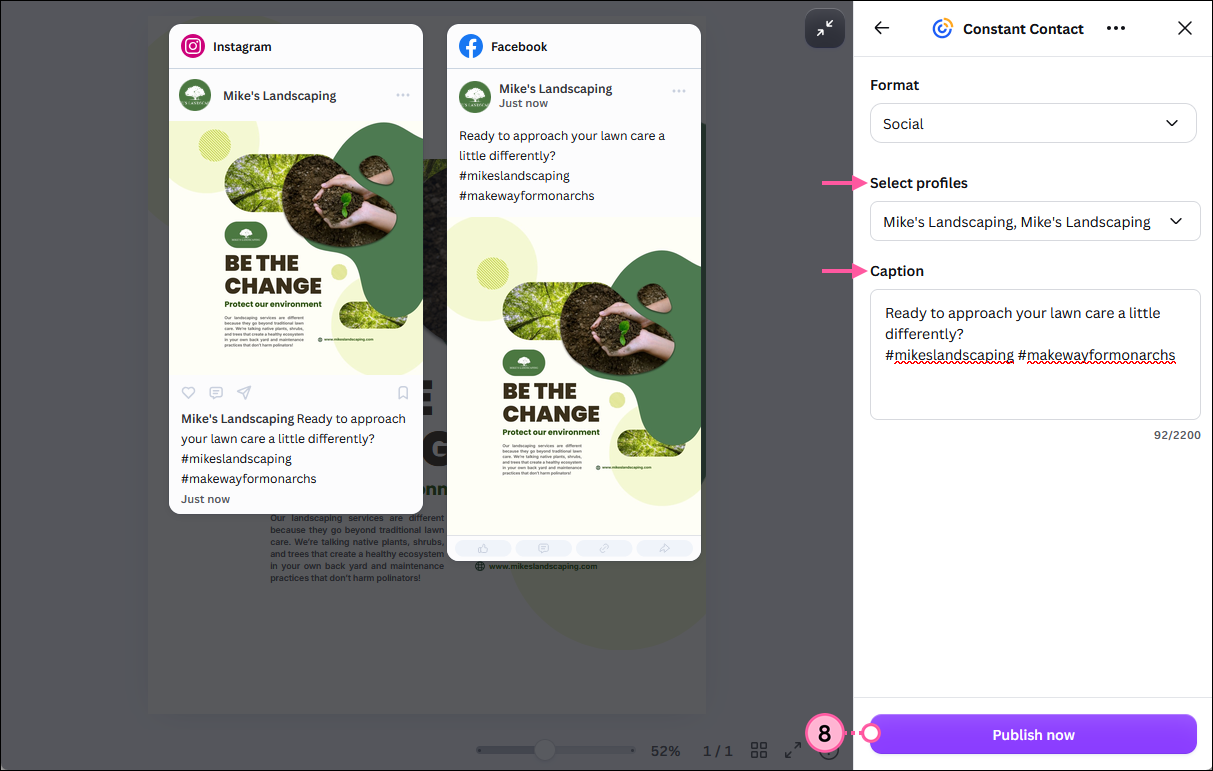
Task: Open the Format dropdown showing Social
Action: pos(1033,123)
